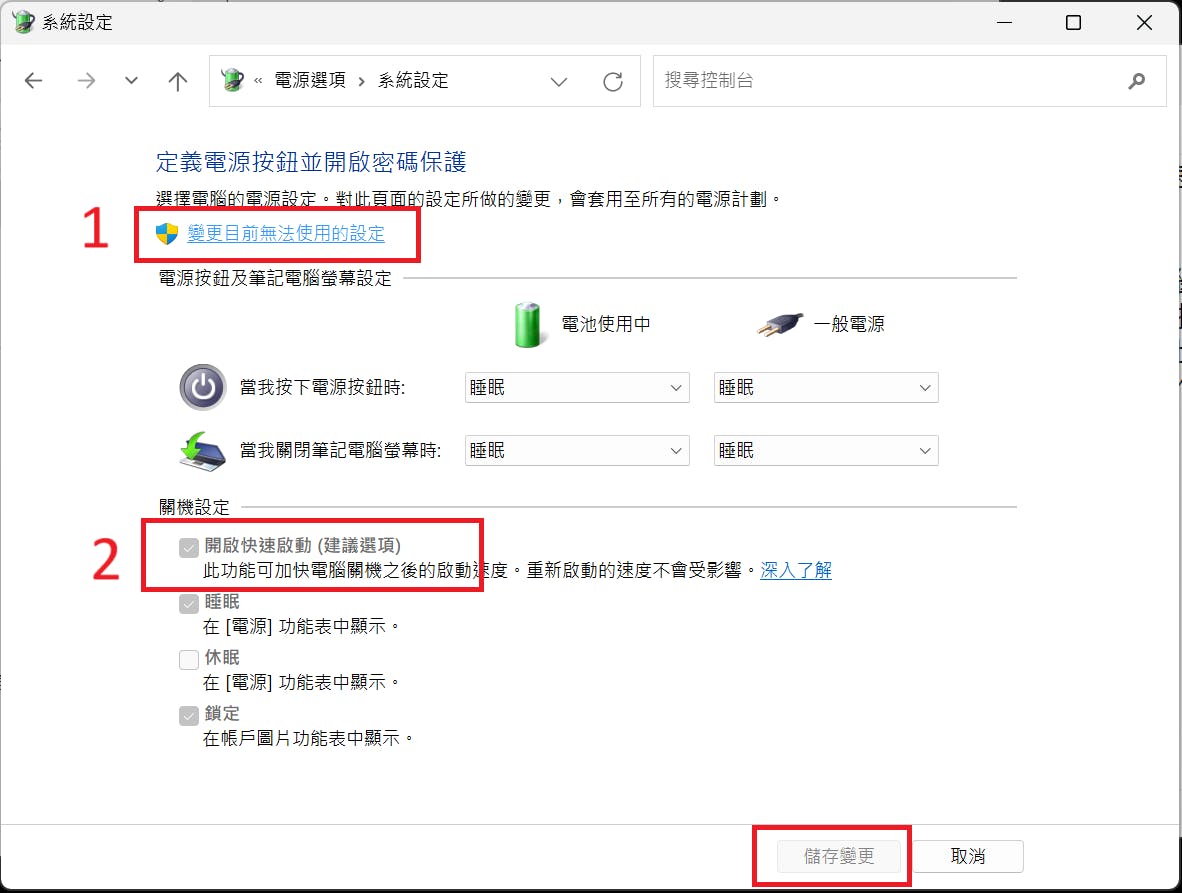Toggle the 睡眠 power menu checkbox
The height and width of the screenshot is (893, 1182).
click(189, 603)
